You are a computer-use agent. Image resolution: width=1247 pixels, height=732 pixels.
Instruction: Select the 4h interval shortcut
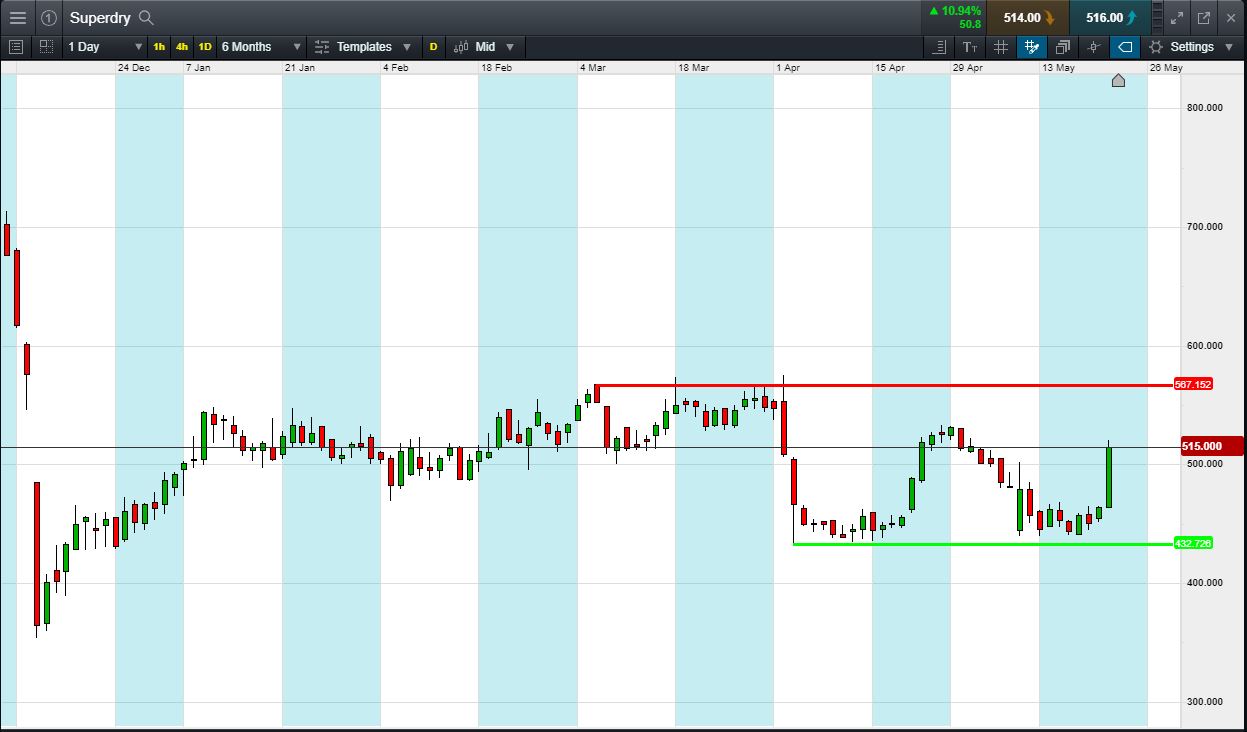tap(181, 46)
